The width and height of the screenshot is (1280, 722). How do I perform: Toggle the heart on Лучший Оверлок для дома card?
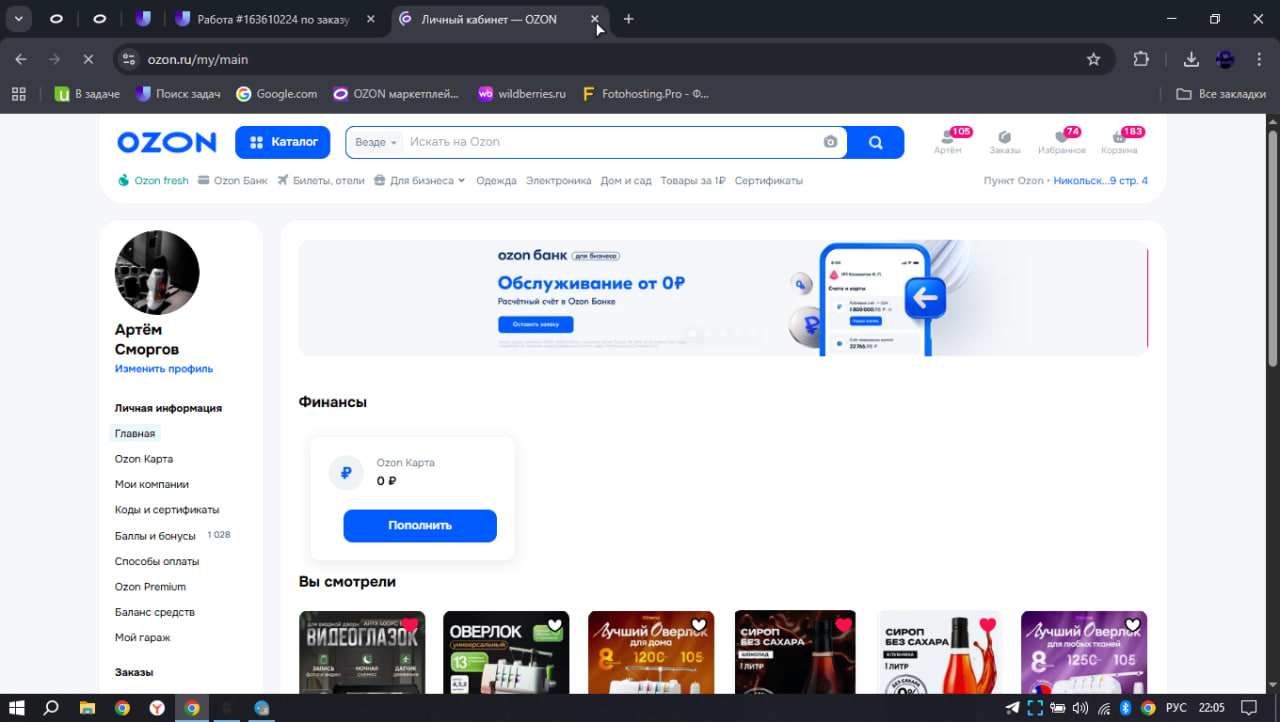click(x=698, y=626)
